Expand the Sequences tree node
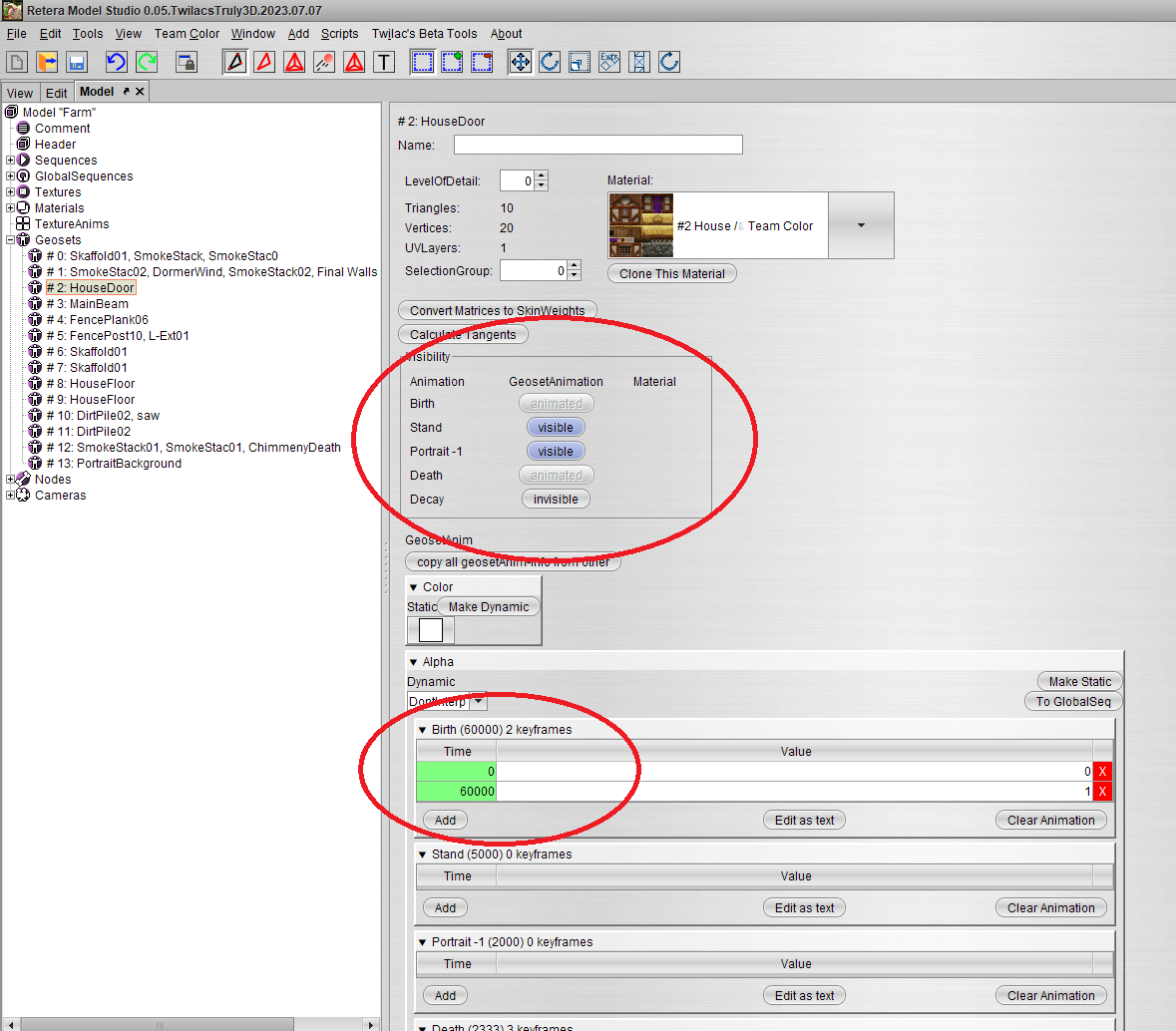 [11, 161]
